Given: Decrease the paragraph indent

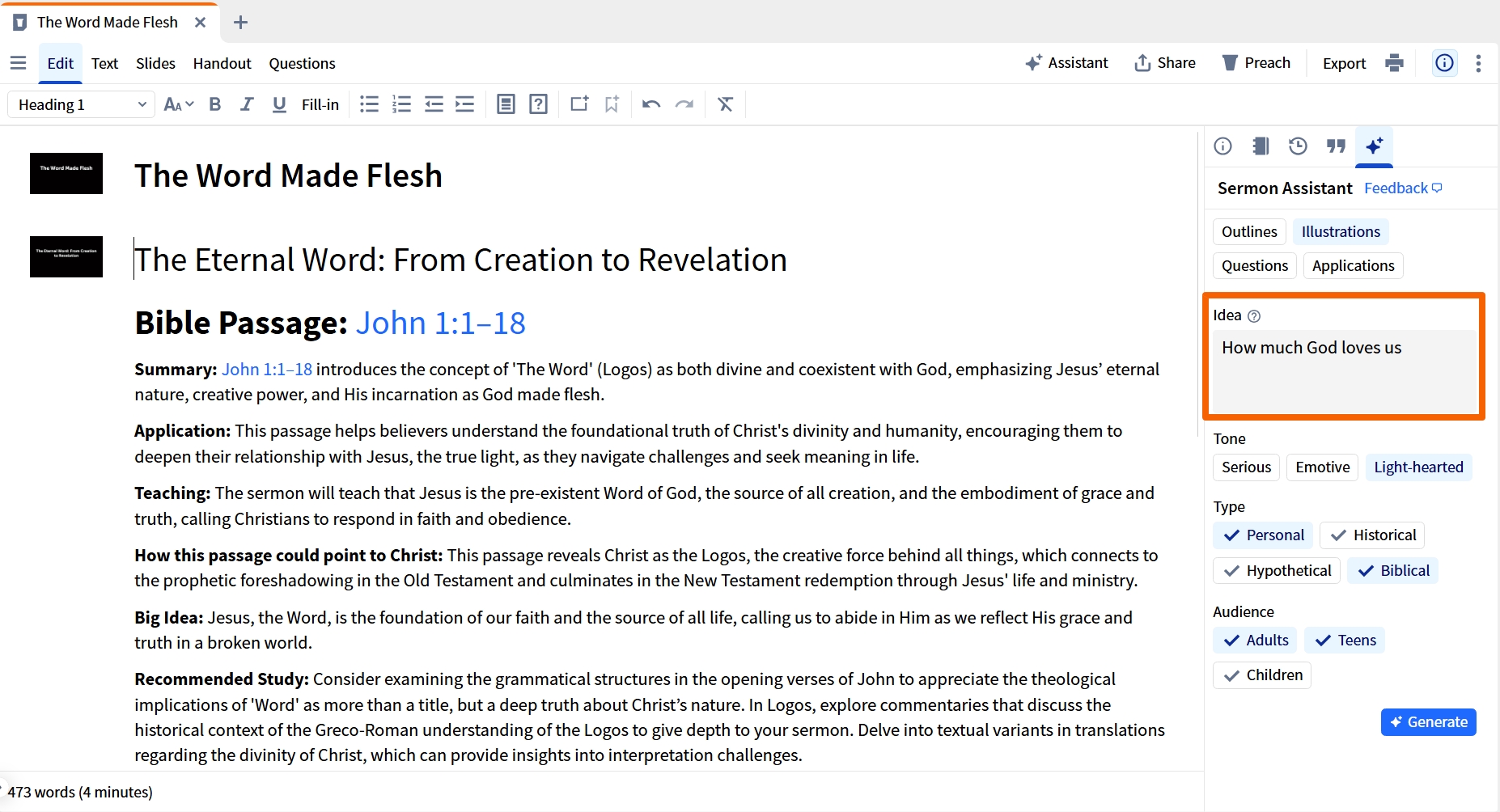Looking at the screenshot, I should (434, 104).
